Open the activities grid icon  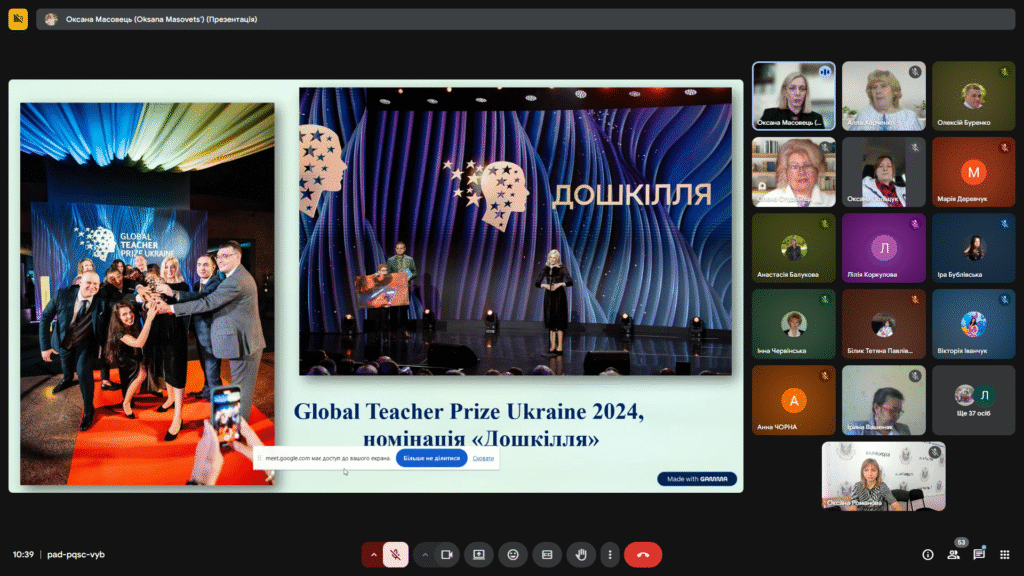(1004, 554)
